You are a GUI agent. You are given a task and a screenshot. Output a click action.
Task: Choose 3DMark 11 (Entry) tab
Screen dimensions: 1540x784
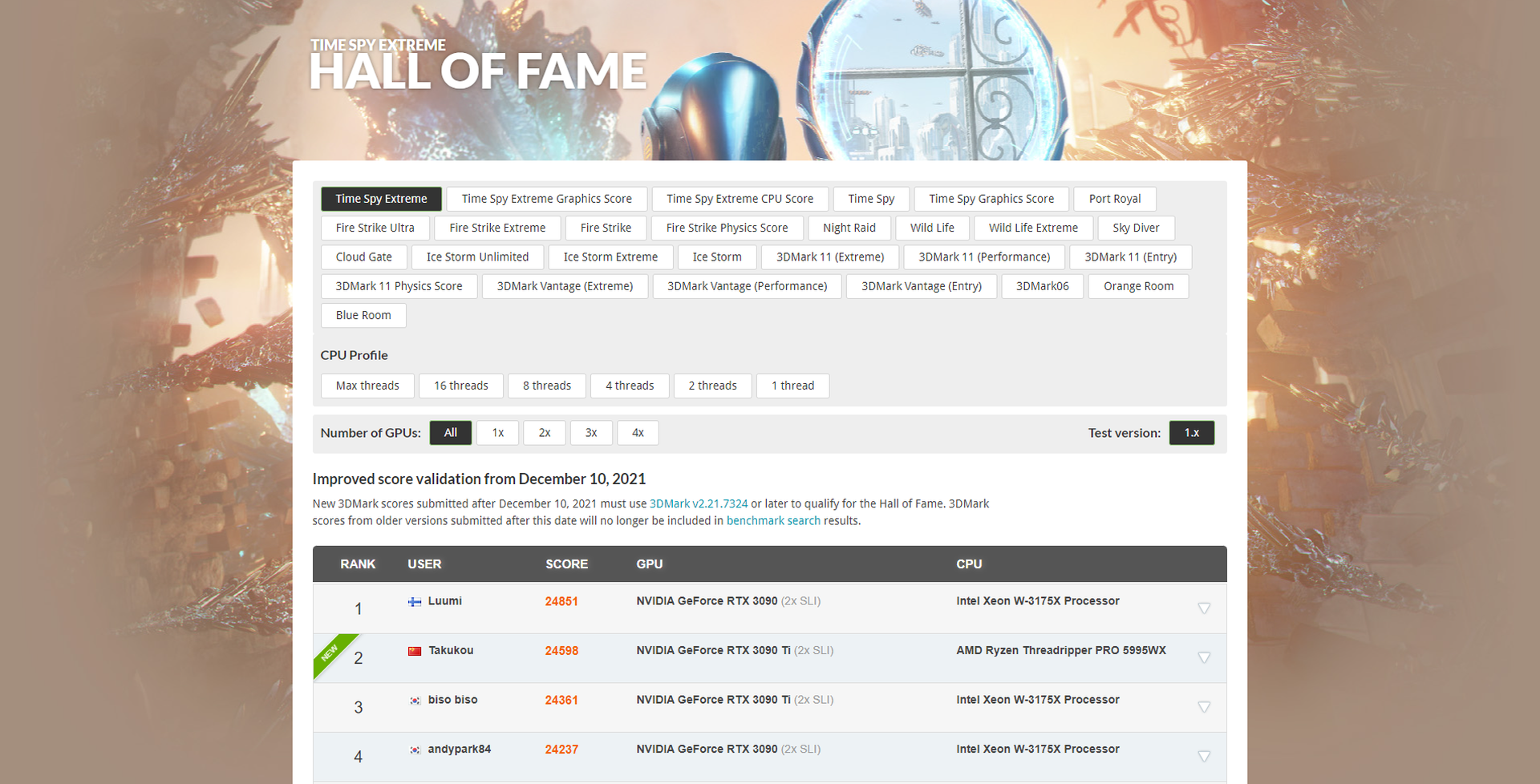(x=1130, y=257)
